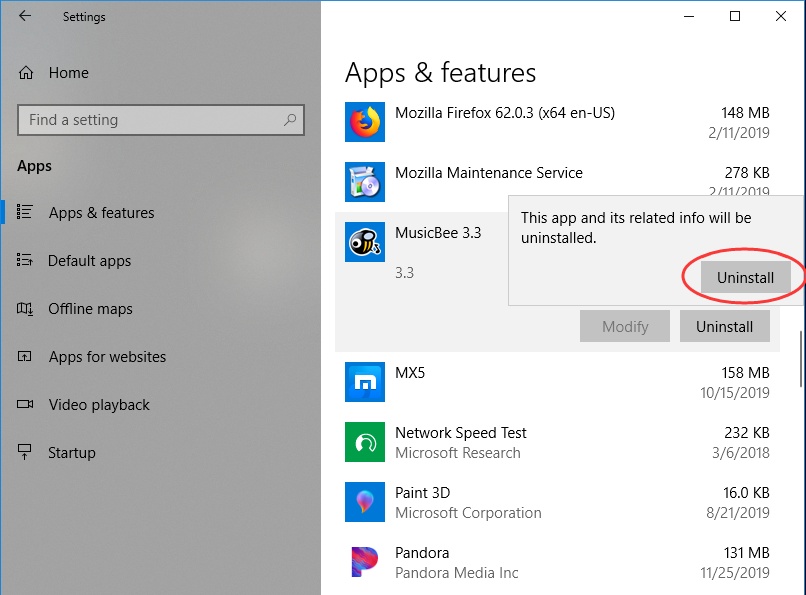Click the Home icon in sidebar

click(26, 73)
